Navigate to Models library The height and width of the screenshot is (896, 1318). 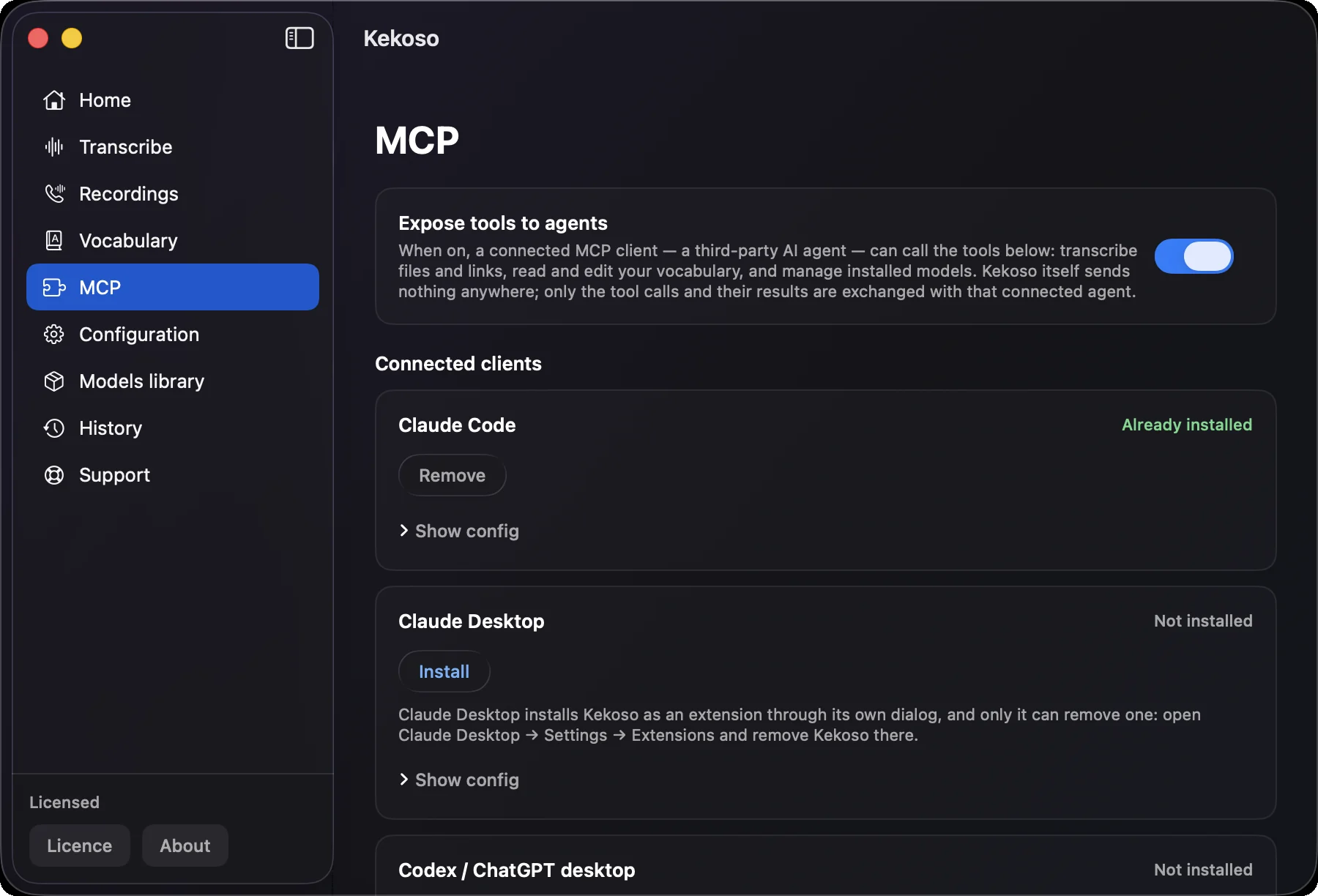pos(173,381)
